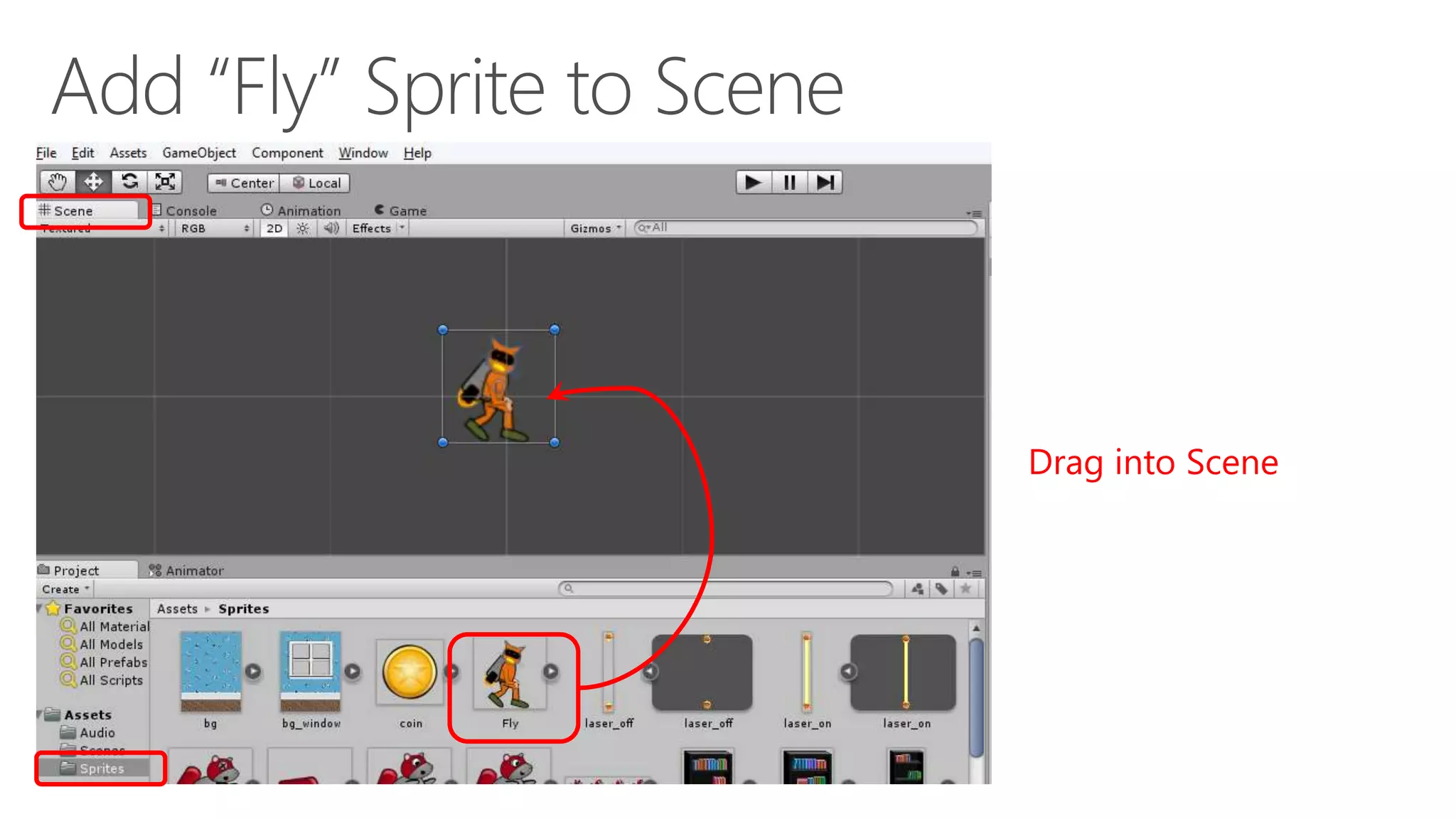
Task: Pause the game playback
Action: coord(789,183)
